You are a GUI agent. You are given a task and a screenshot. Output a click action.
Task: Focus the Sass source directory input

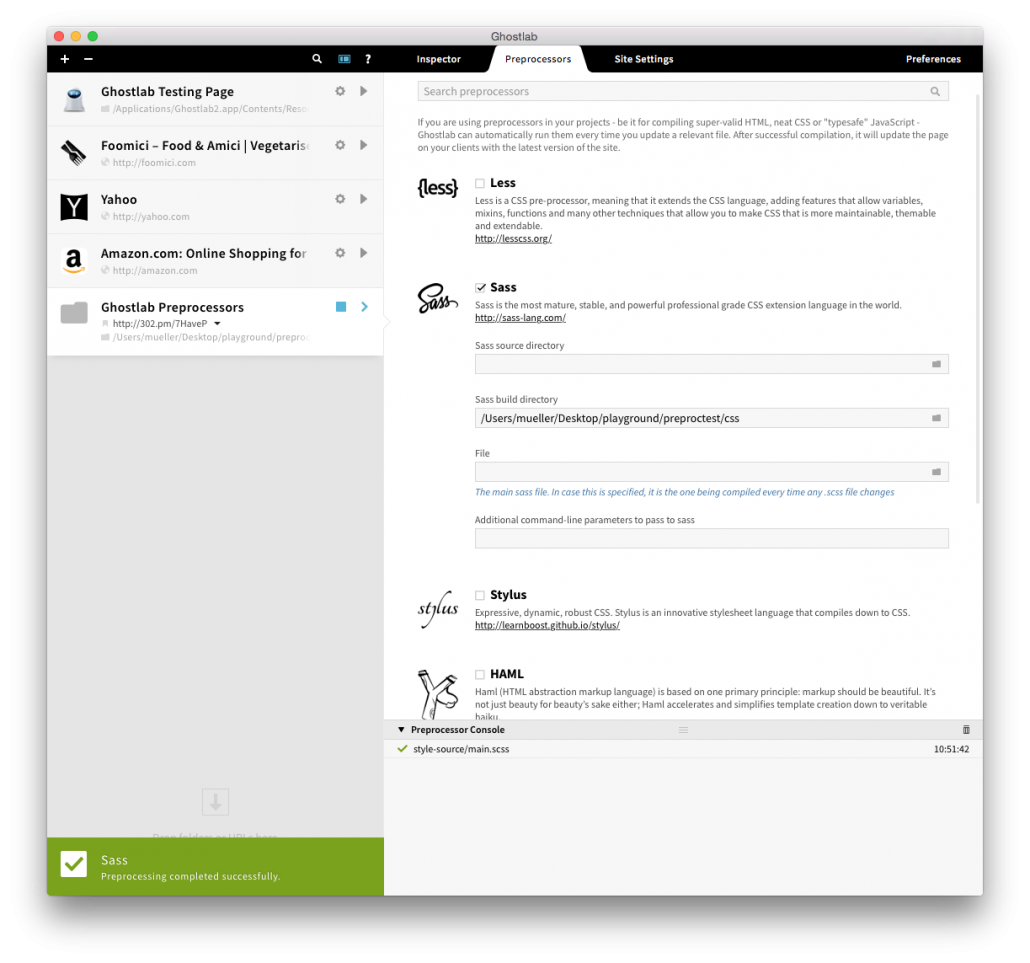tap(711, 364)
